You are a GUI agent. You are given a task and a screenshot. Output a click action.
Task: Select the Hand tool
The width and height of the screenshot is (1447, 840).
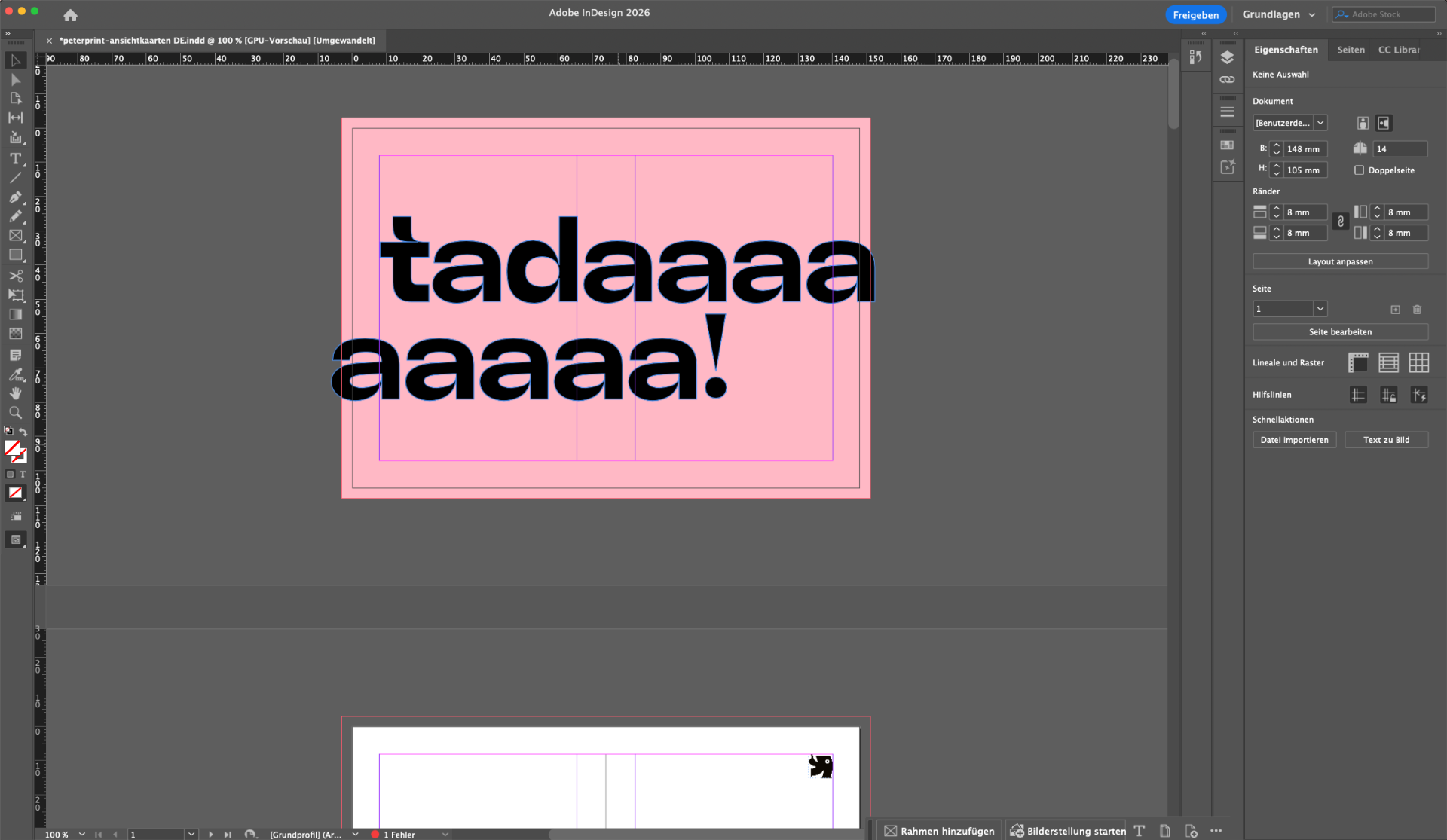pyautogui.click(x=15, y=393)
